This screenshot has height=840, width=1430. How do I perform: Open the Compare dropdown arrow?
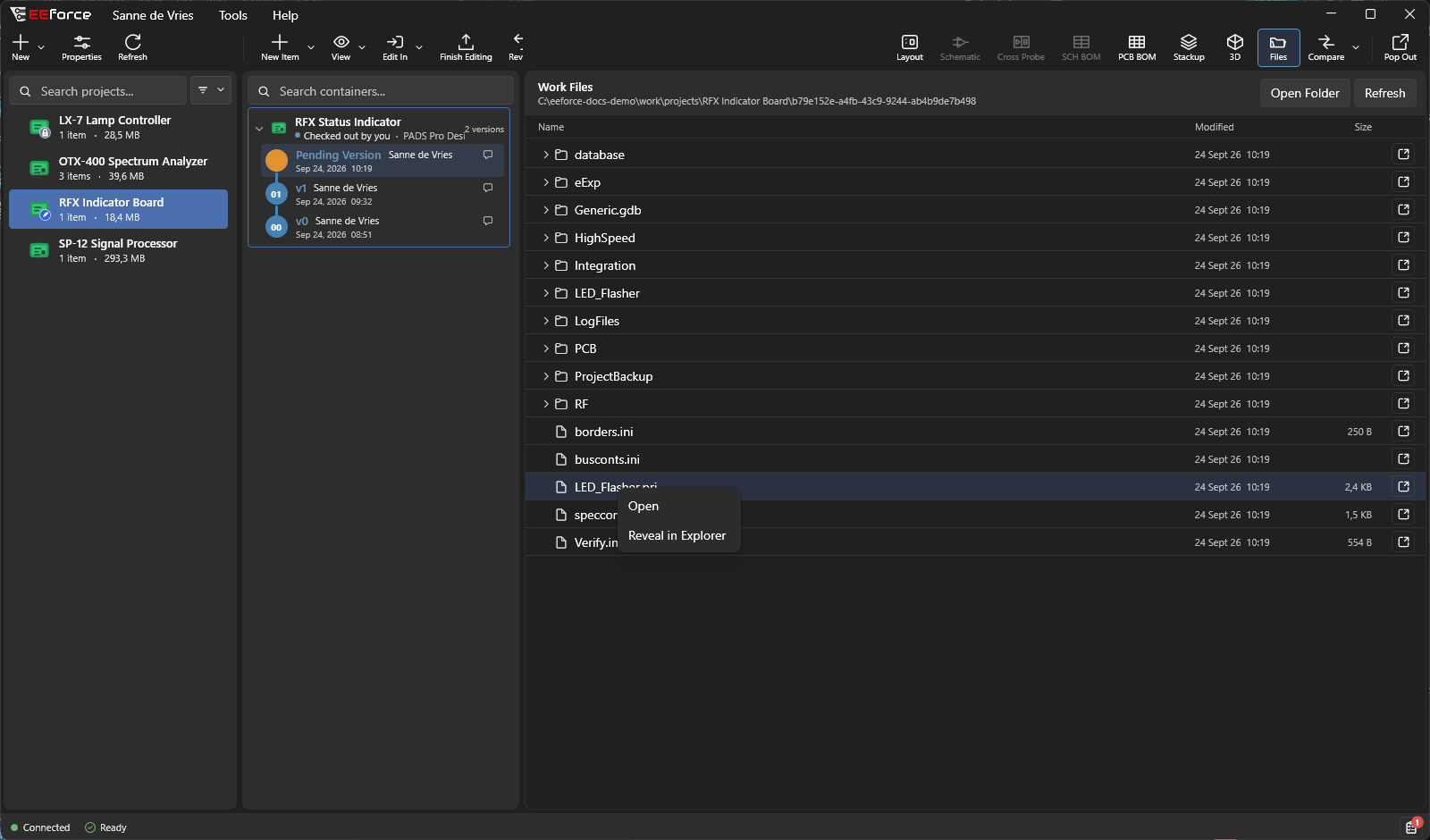[x=1356, y=47]
